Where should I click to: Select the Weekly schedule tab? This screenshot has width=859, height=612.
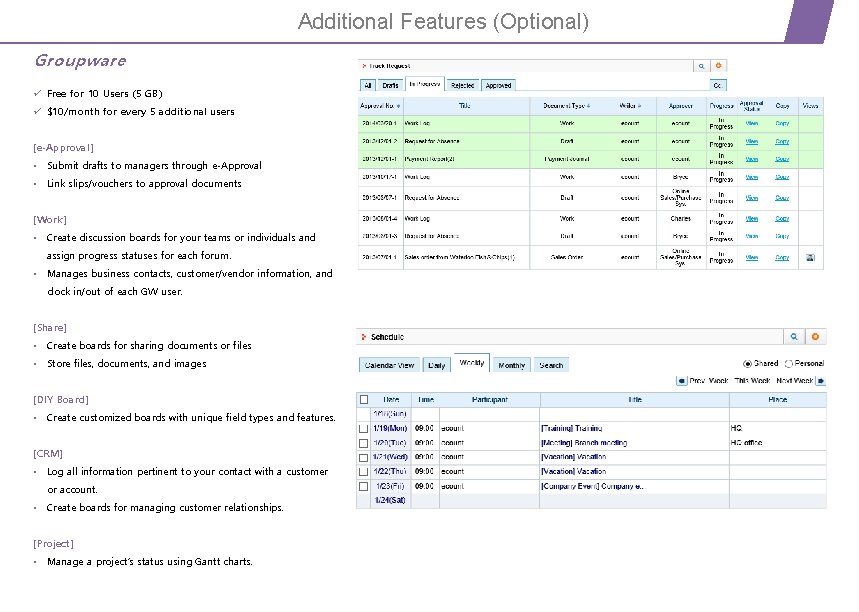point(472,363)
